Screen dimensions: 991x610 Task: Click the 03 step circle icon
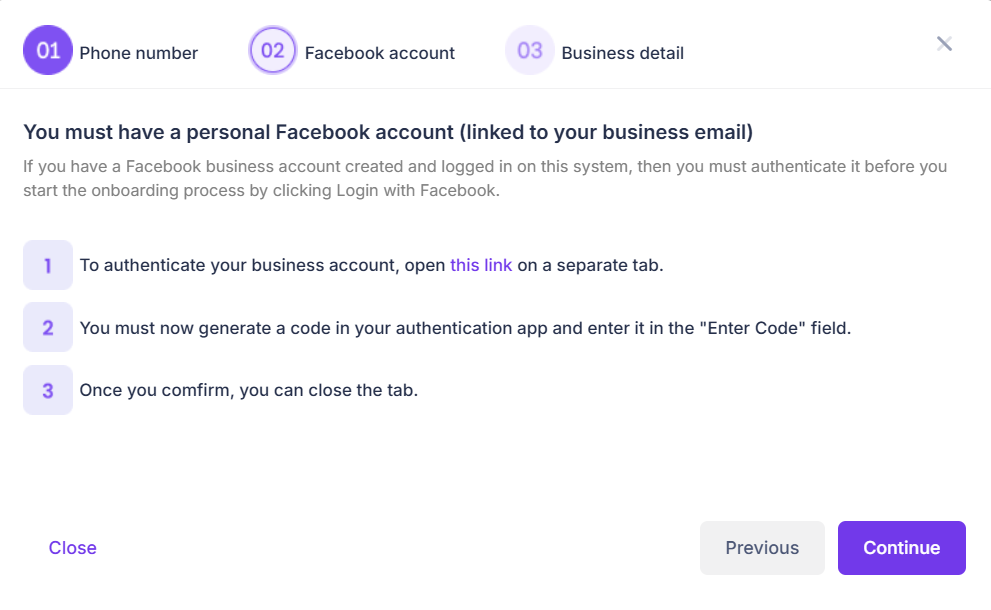tap(530, 51)
